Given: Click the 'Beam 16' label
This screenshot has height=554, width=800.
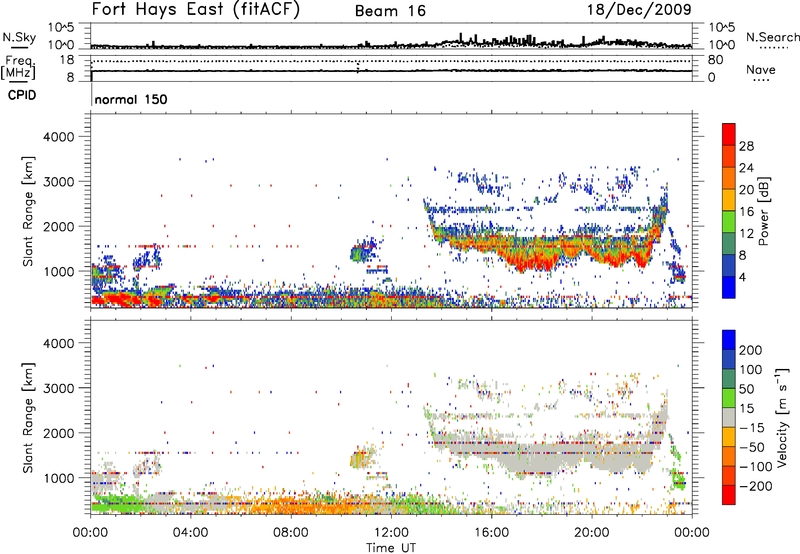Looking at the screenshot, I should [390, 11].
